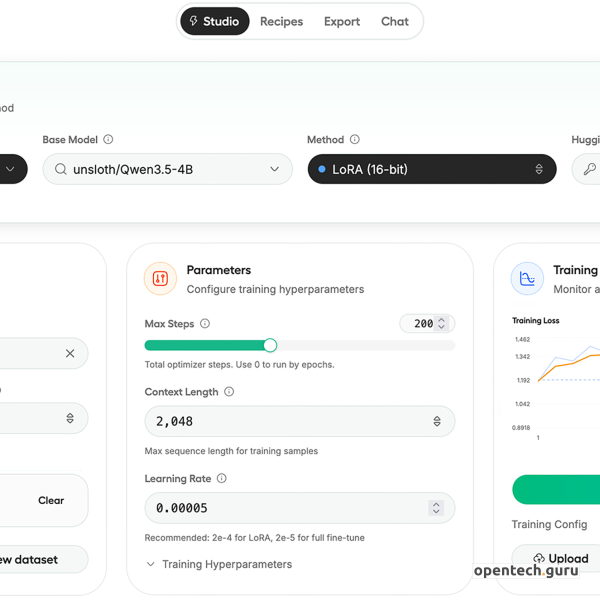Image resolution: width=600 pixels, height=600 pixels.
Task: Click info icon beside Max Steps
Action: [205, 324]
